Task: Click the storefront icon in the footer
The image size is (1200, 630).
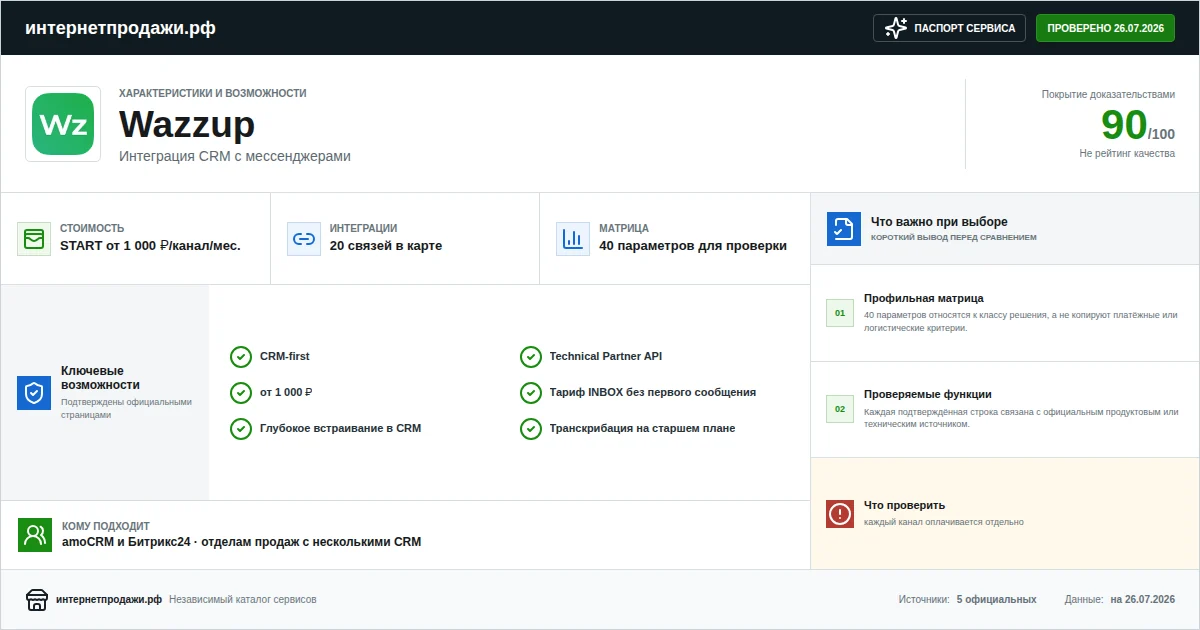Action: pyautogui.click(x=37, y=599)
